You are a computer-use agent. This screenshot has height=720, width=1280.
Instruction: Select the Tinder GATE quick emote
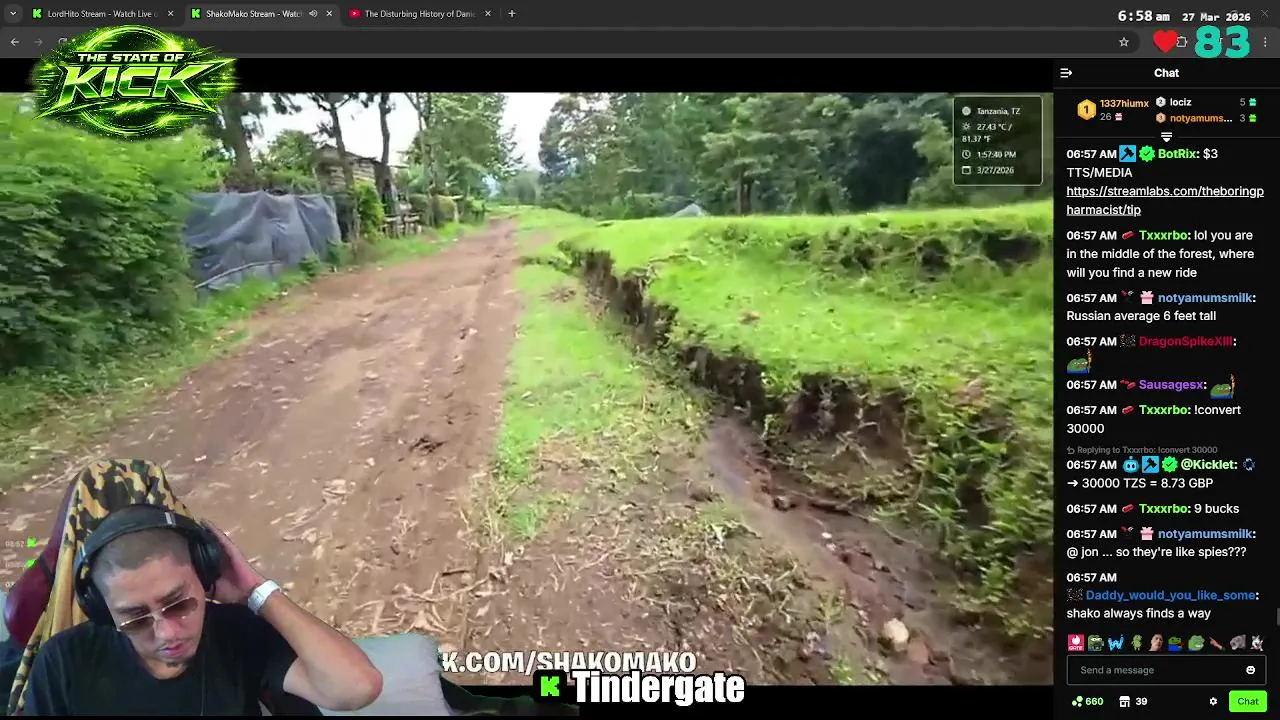point(1076,643)
